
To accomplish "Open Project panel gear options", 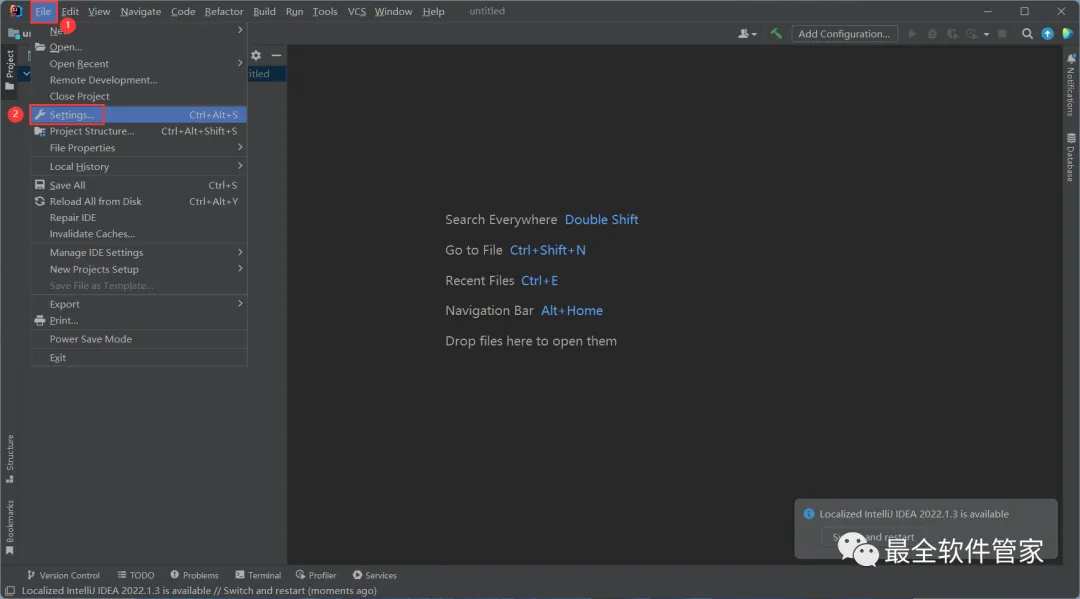I will point(256,55).
